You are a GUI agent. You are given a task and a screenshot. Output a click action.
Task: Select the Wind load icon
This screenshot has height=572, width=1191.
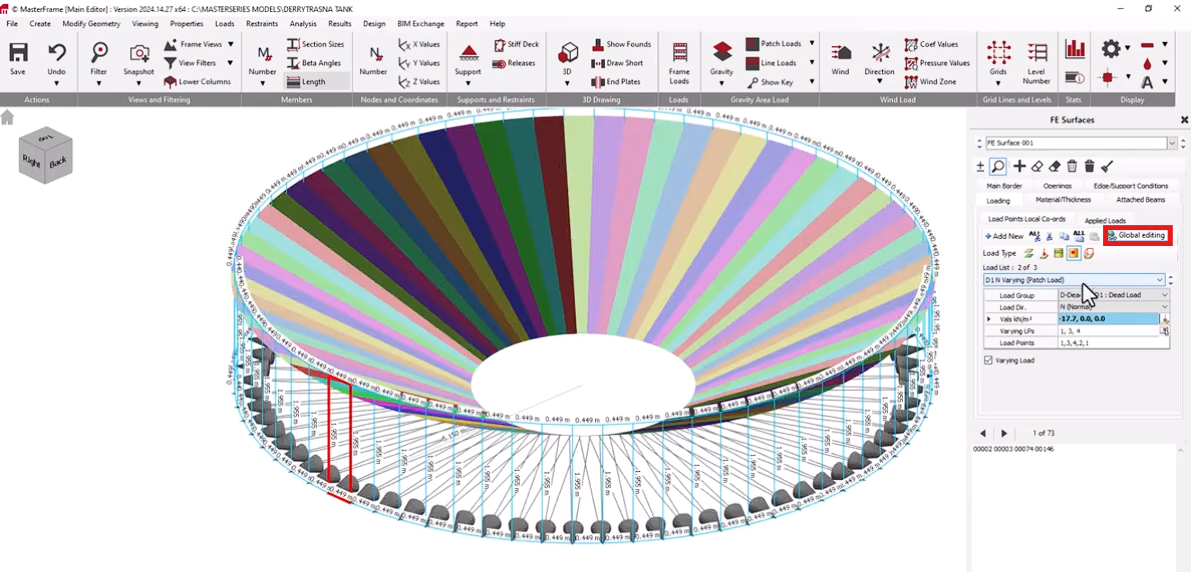tap(841, 58)
